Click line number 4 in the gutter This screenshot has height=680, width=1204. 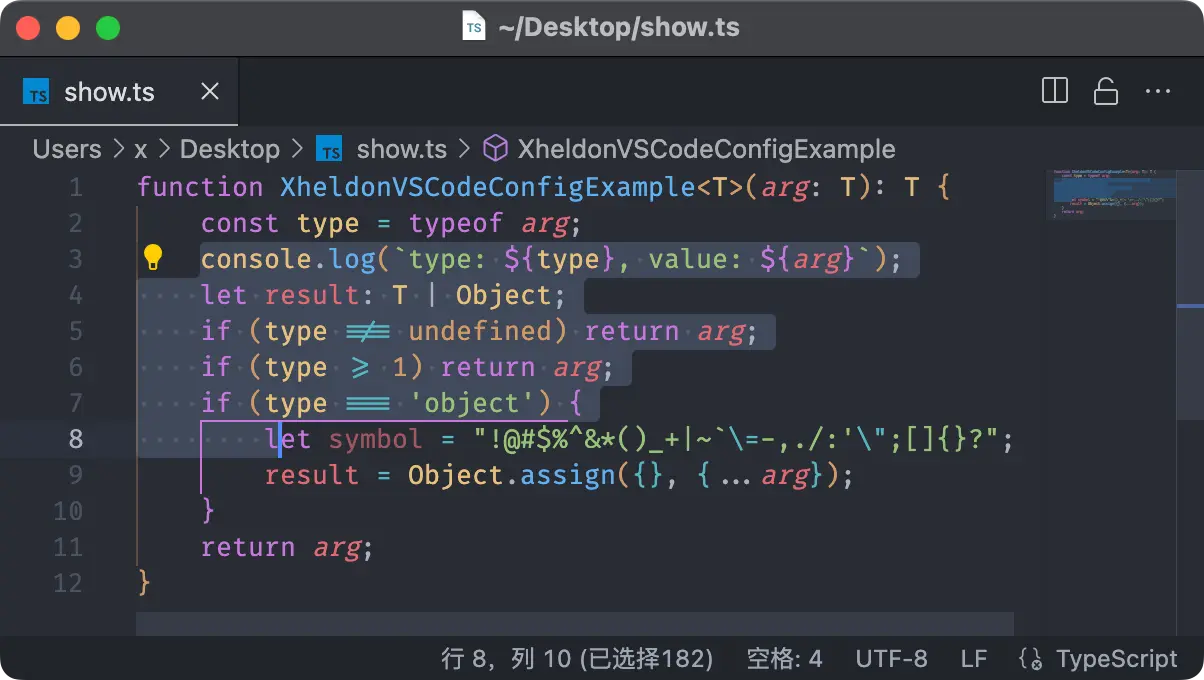point(76,295)
